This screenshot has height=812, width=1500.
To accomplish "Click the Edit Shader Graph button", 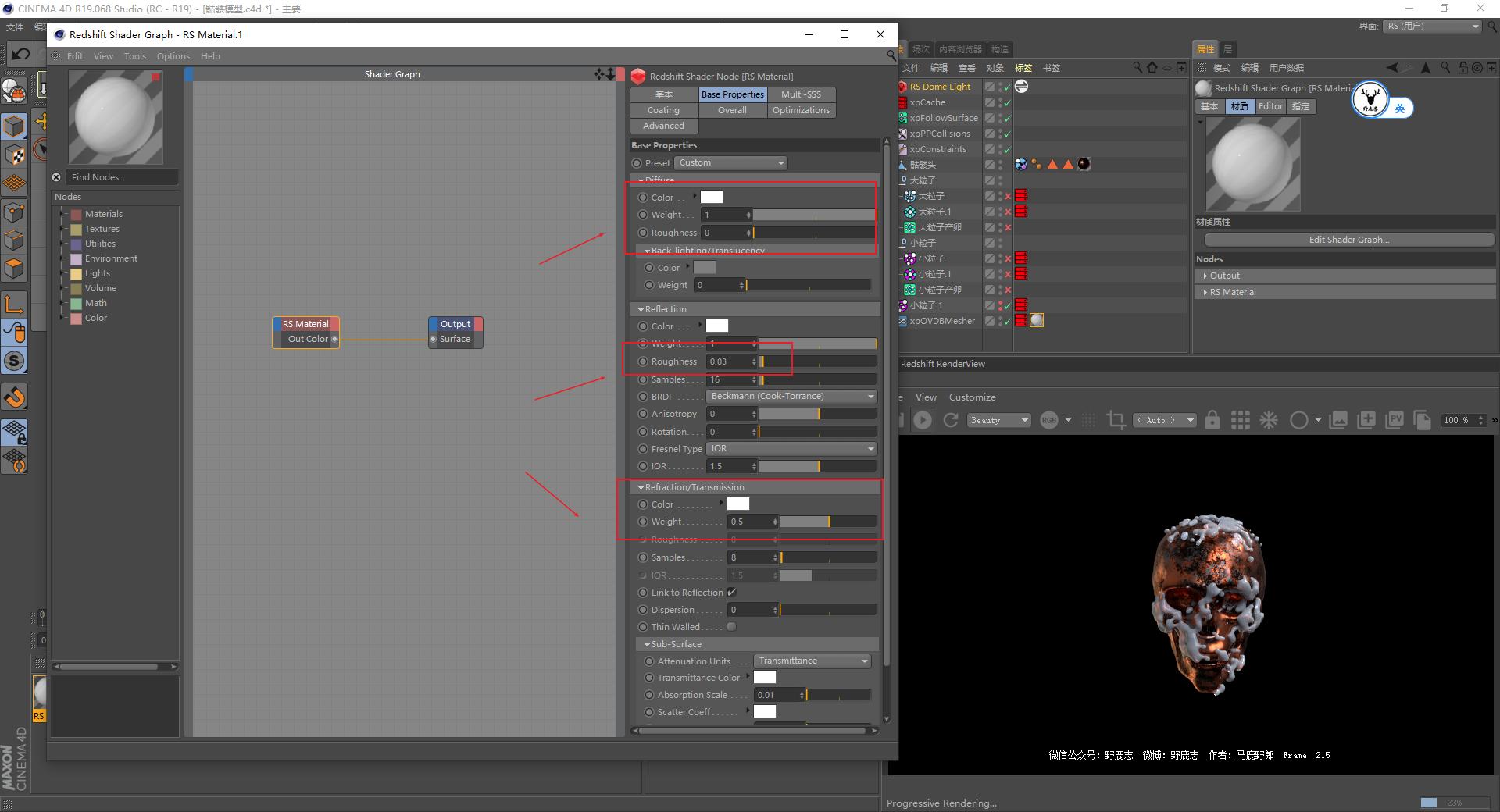I will click(1348, 240).
